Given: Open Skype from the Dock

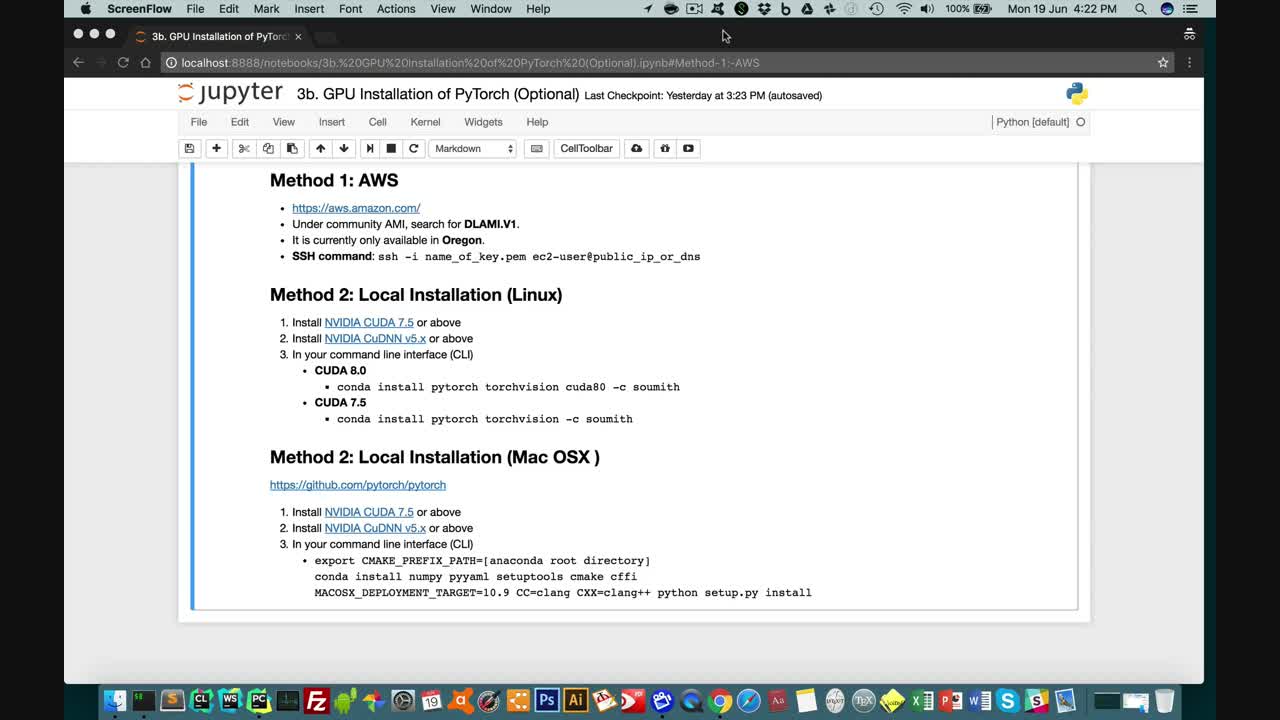Looking at the screenshot, I should point(1007,700).
